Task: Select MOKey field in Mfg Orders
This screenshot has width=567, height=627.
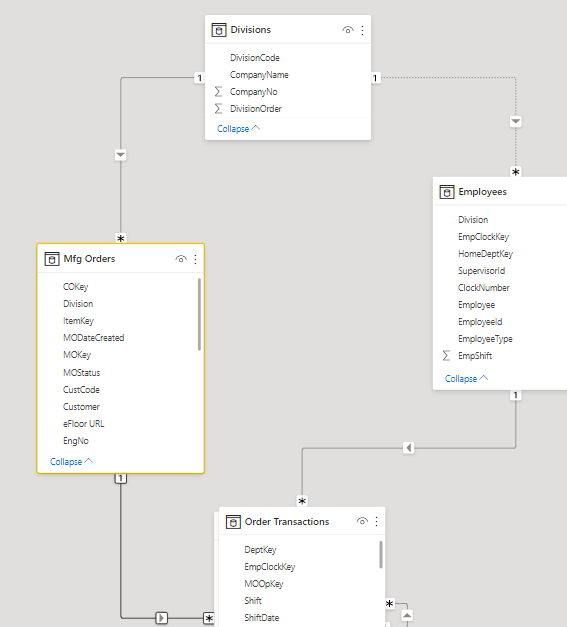Action: (x=77, y=355)
